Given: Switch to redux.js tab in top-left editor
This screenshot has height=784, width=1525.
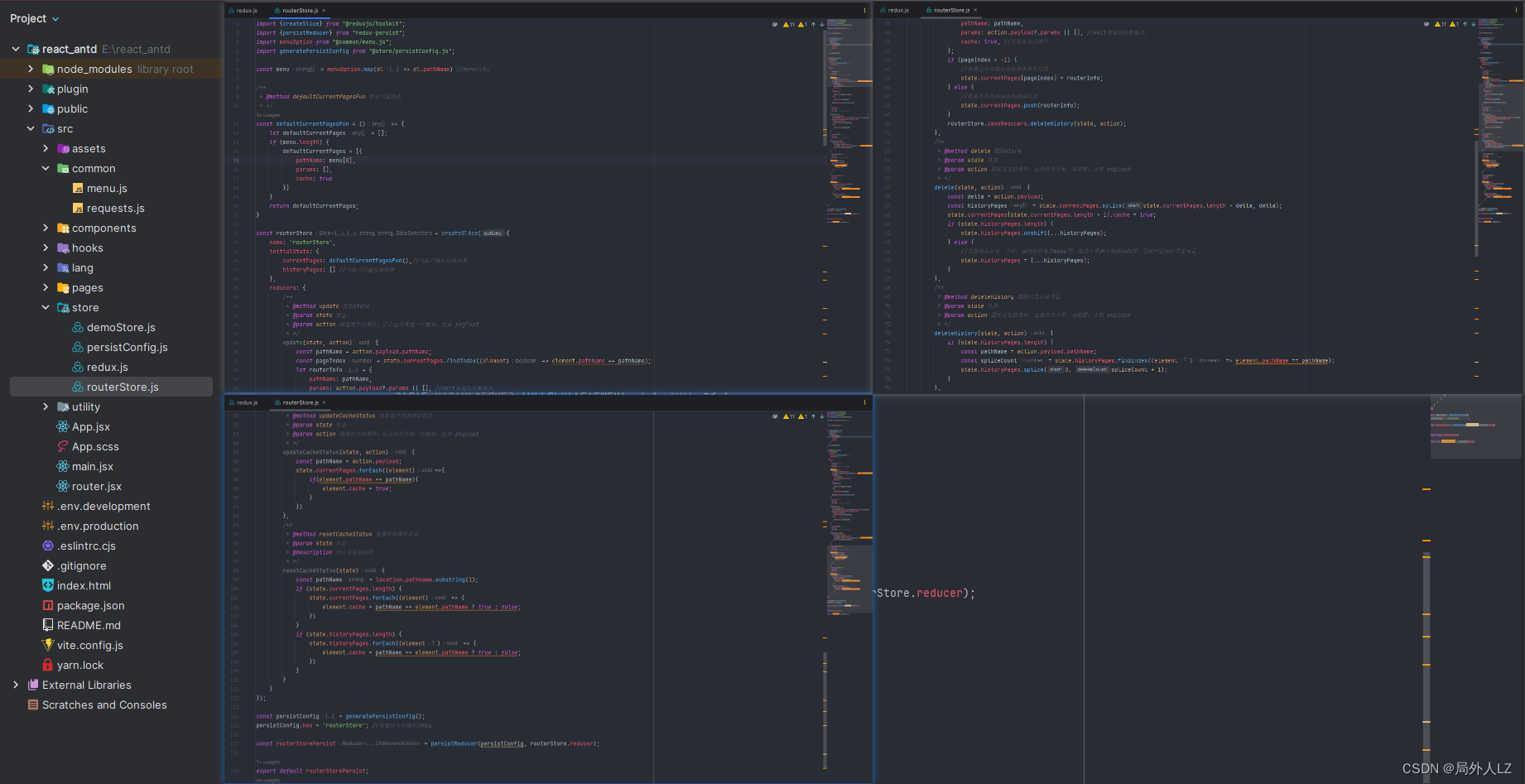Looking at the screenshot, I should 244,11.
